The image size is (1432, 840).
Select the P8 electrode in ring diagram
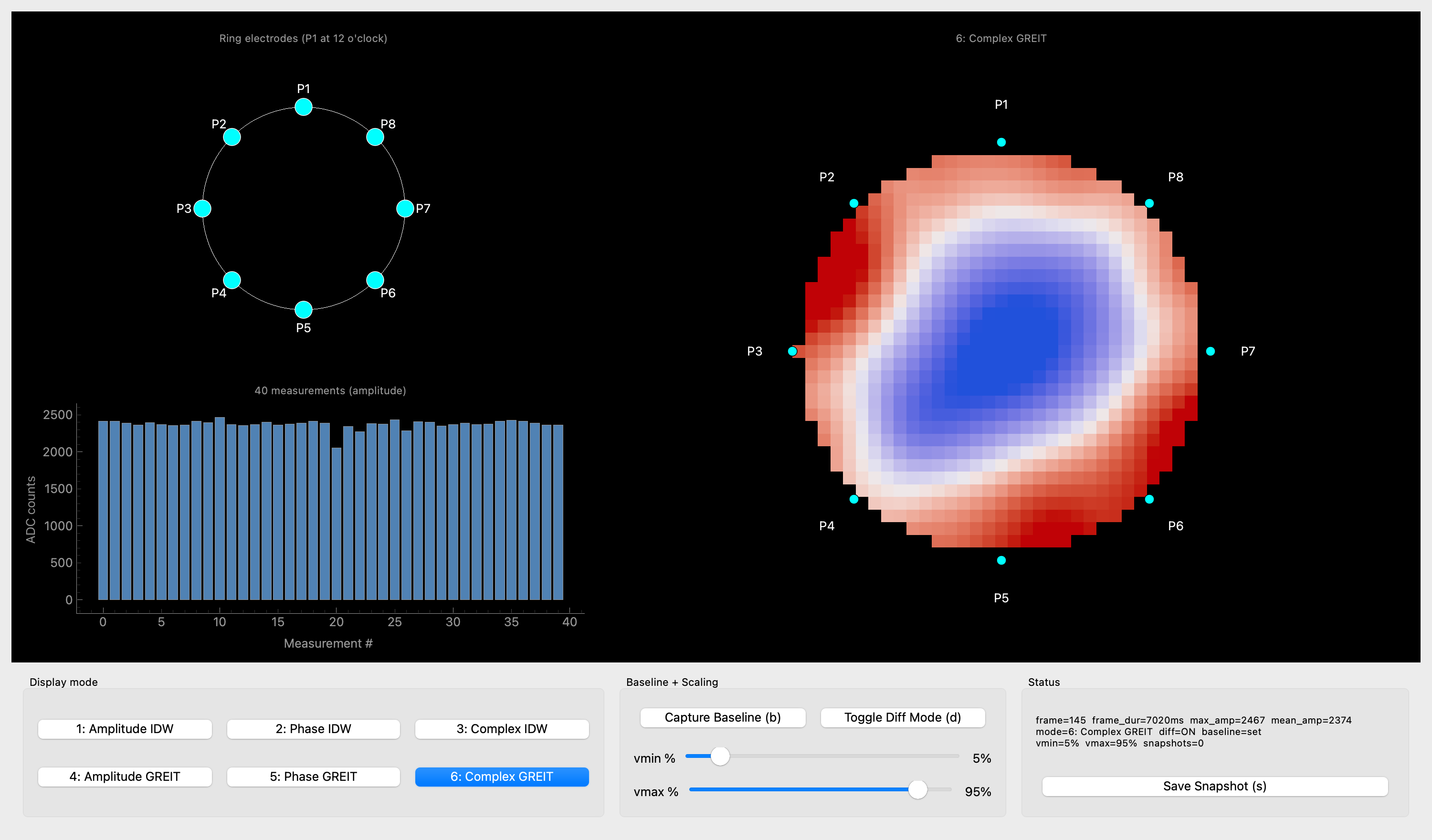pos(375,137)
